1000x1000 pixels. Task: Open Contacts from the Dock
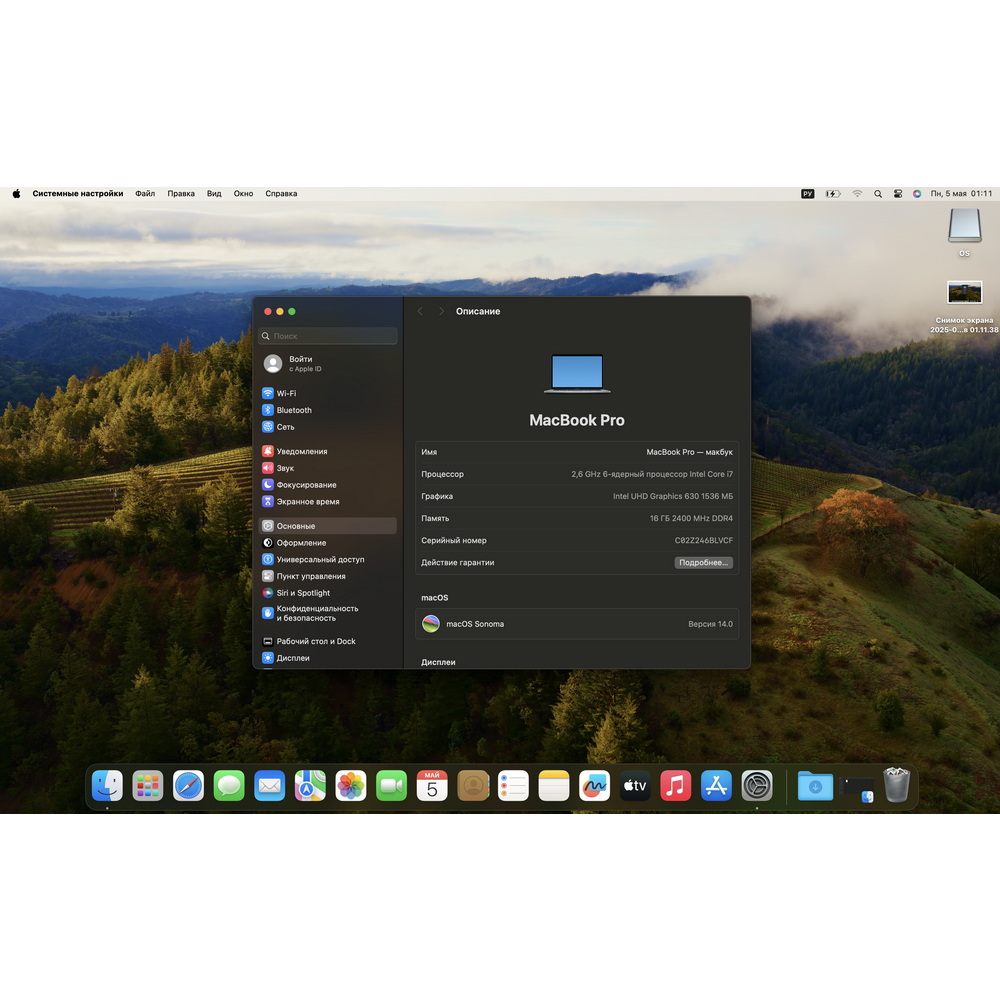coord(473,786)
